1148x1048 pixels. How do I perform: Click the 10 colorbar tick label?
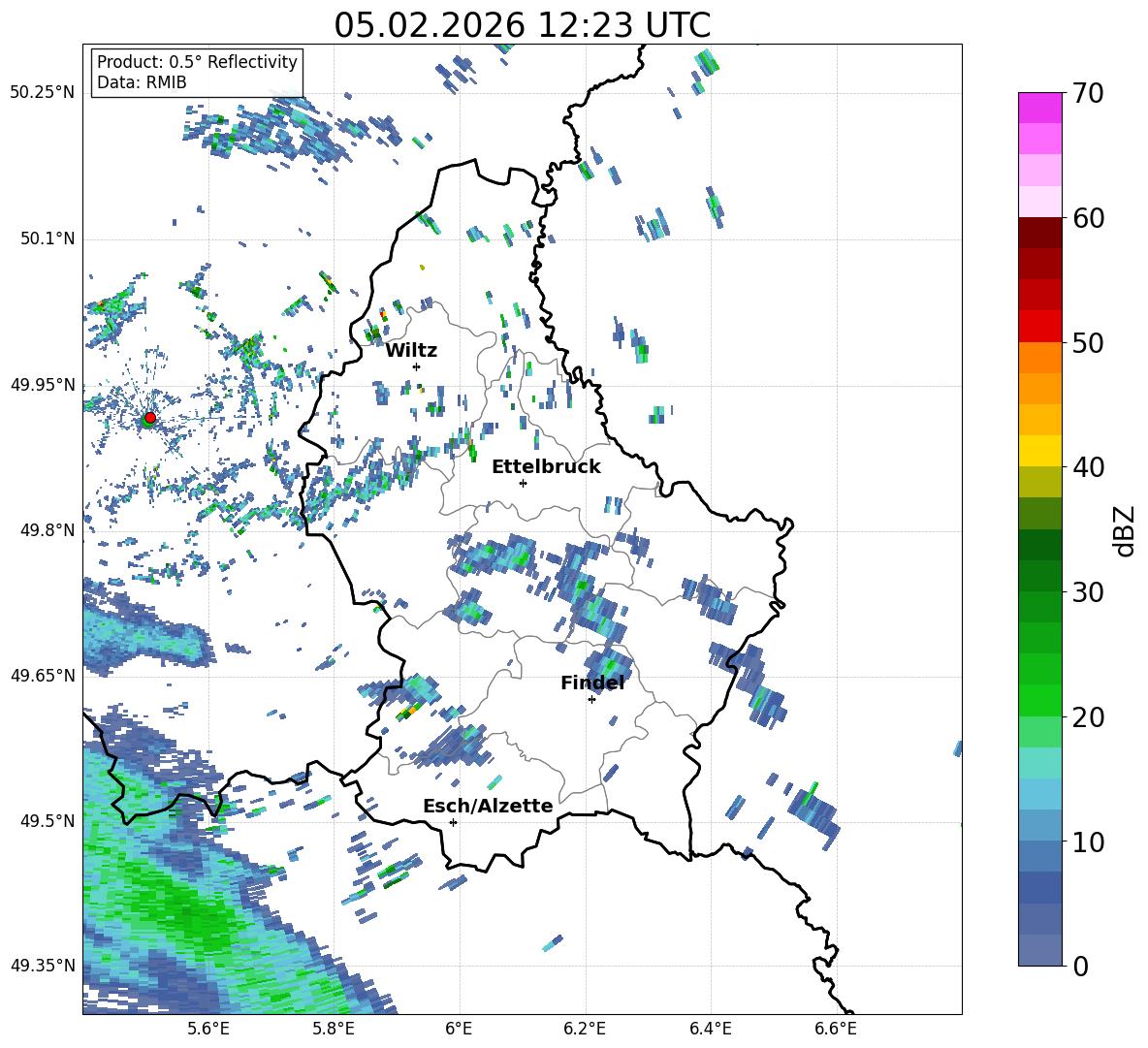[1088, 842]
